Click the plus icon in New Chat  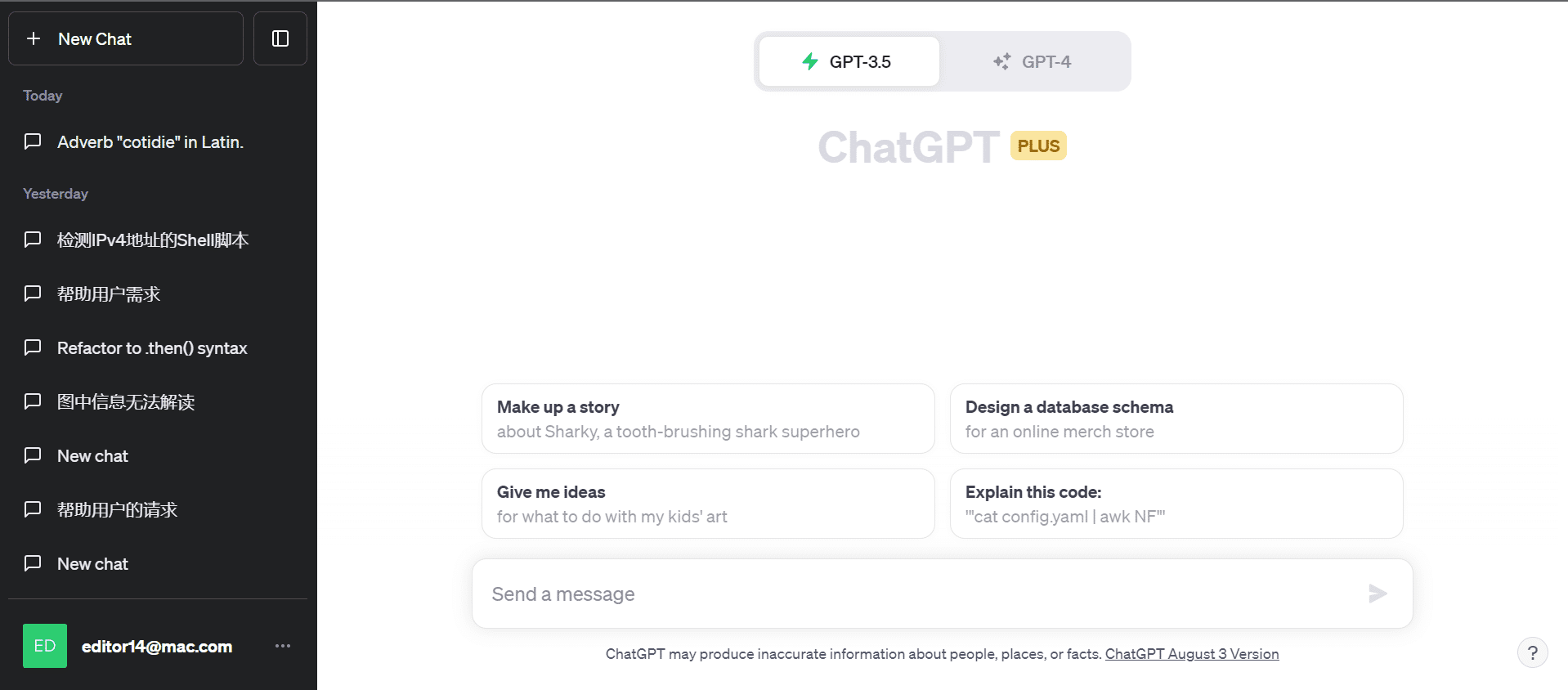34,38
